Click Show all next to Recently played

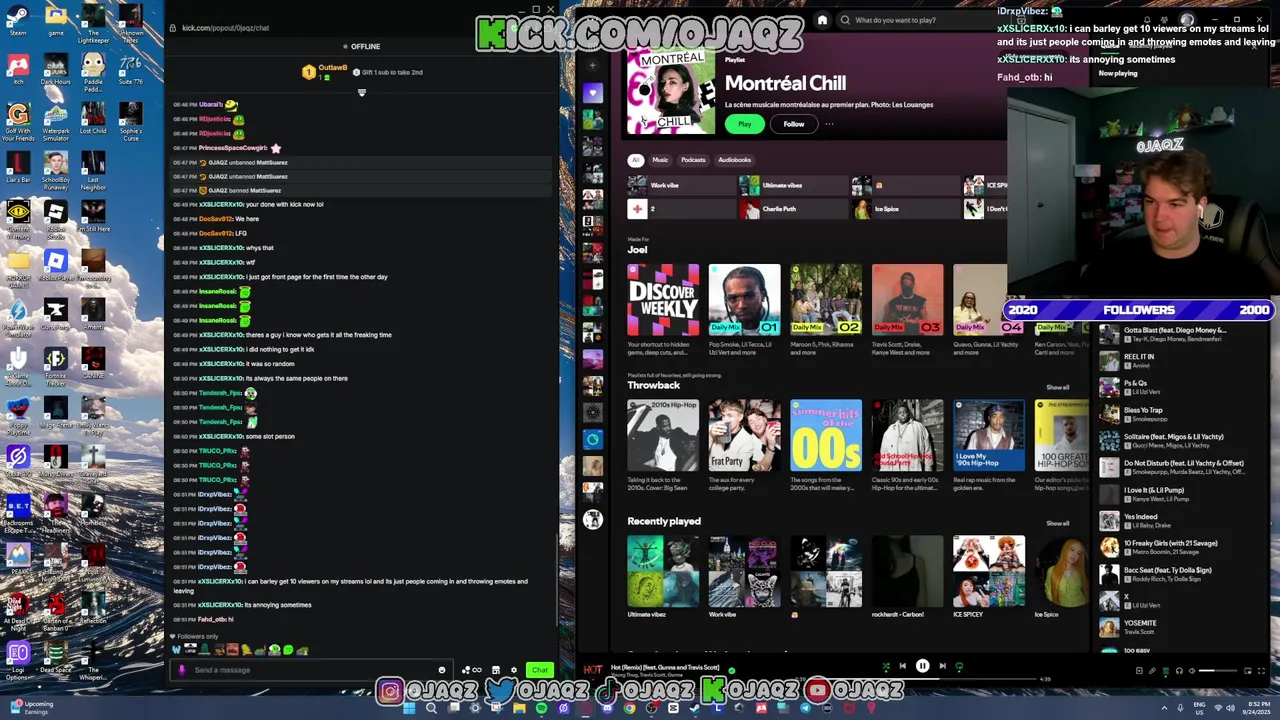point(1057,523)
